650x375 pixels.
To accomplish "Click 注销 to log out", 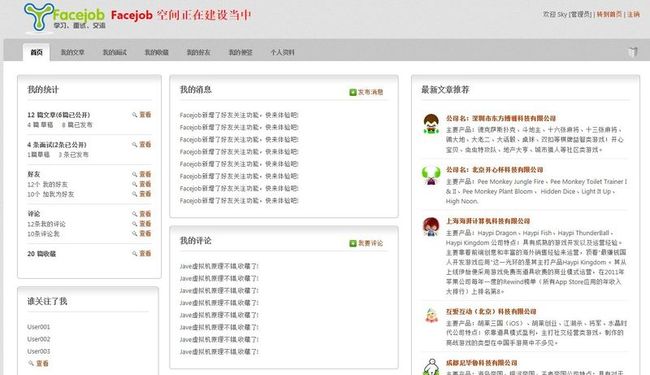I will point(633,14).
